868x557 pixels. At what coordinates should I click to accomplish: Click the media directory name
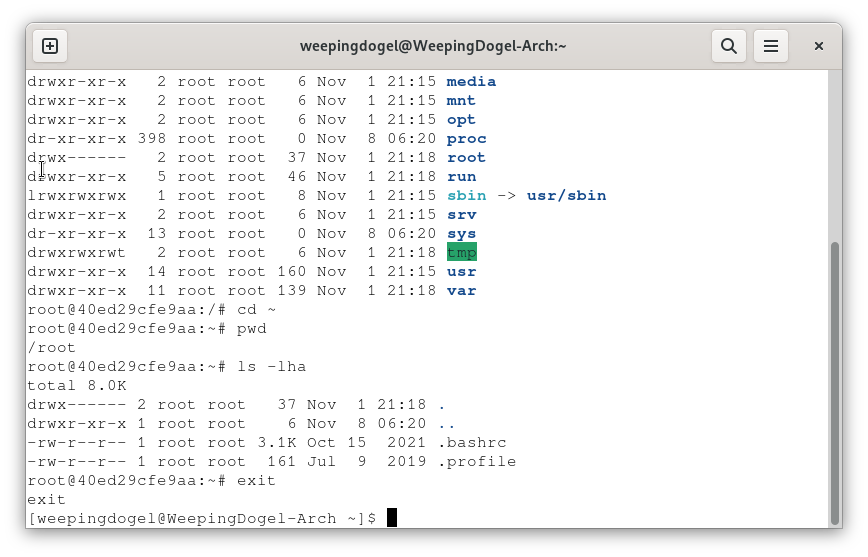pos(471,81)
